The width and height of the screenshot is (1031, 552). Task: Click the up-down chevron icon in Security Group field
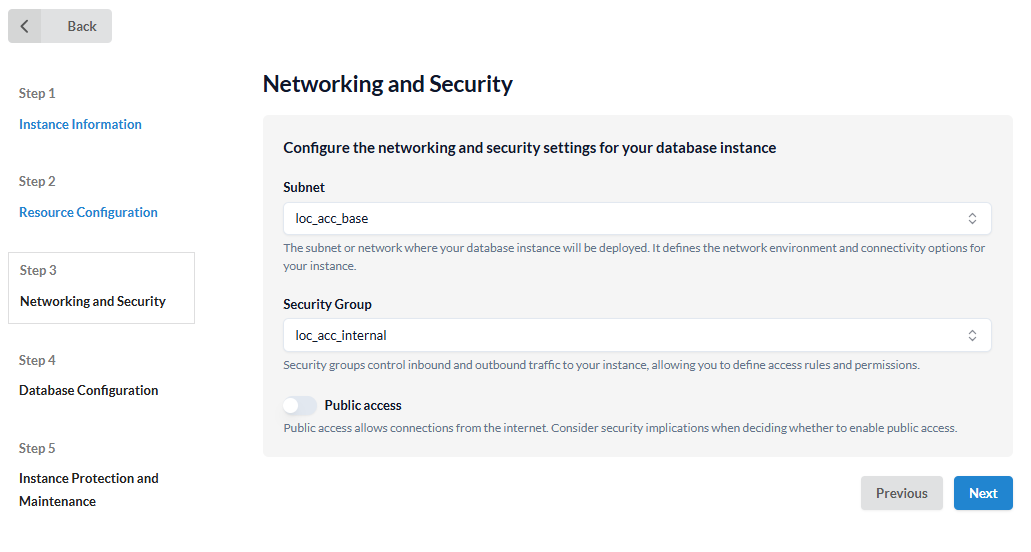click(972, 335)
